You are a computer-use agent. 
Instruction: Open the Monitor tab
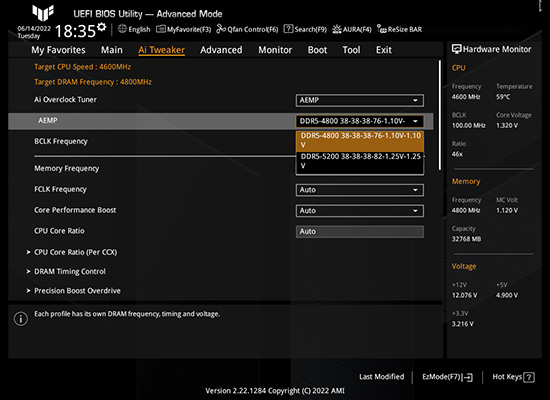click(x=275, y=50)
